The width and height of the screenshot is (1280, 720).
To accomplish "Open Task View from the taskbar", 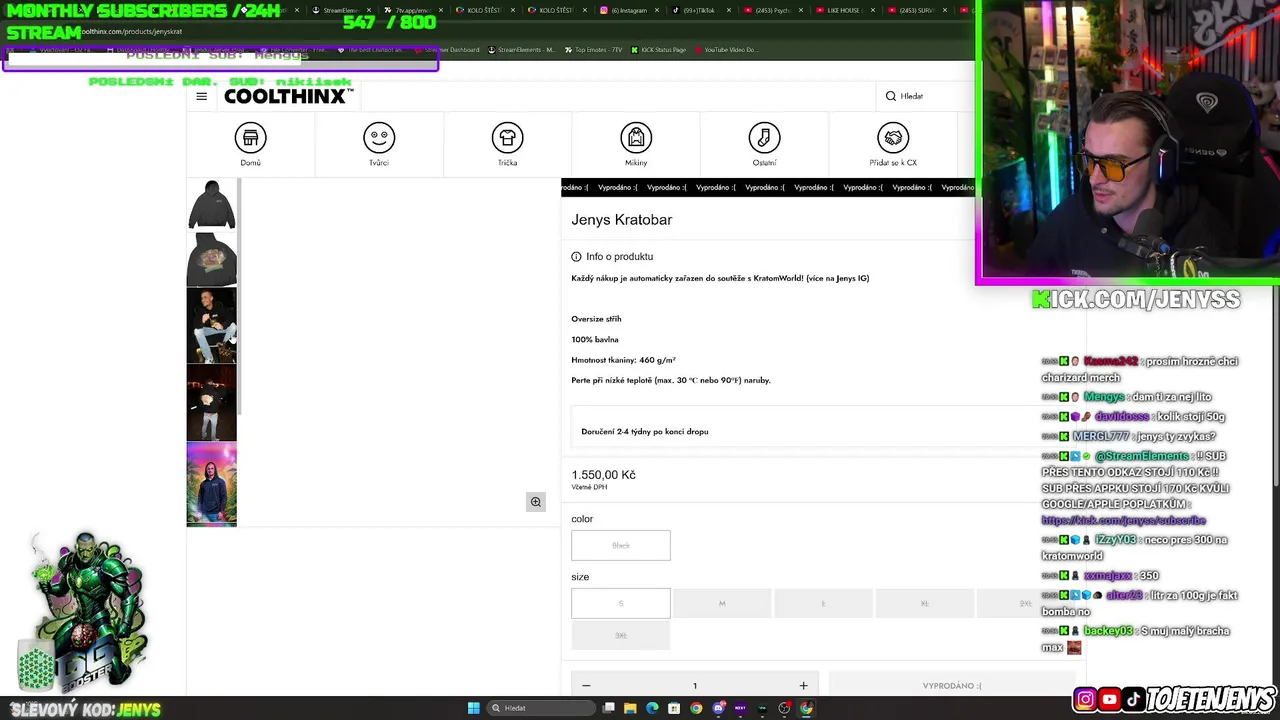I will click(608, 708).
